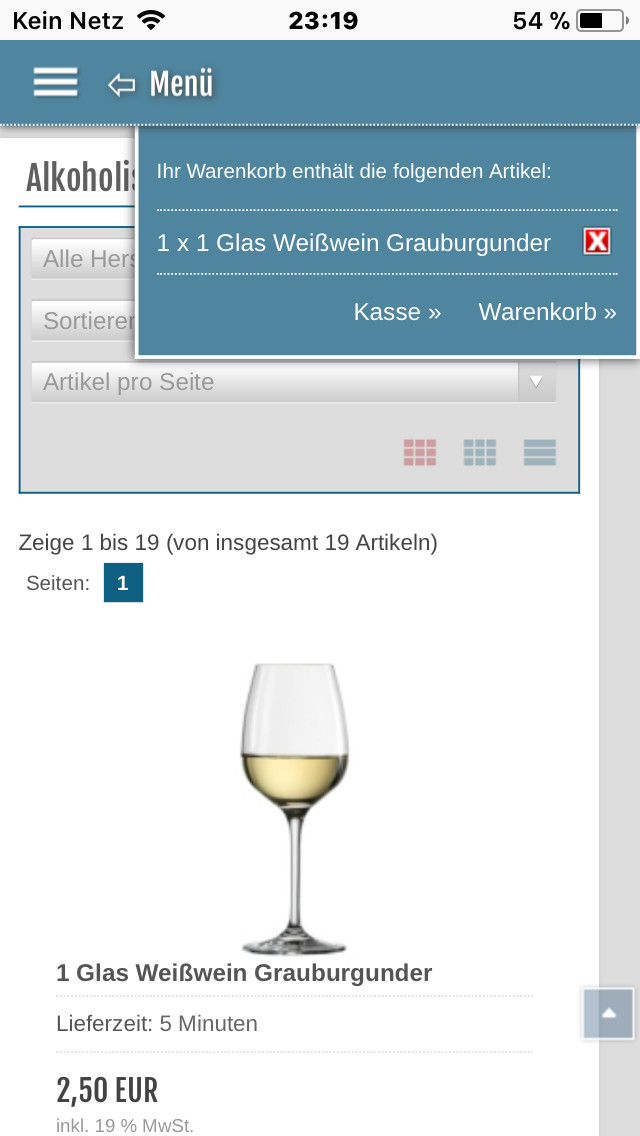Open 1 Glas Weißwein Grauburgunder product title
This screenshot has height=1136, width=640.
coord(244,972)
